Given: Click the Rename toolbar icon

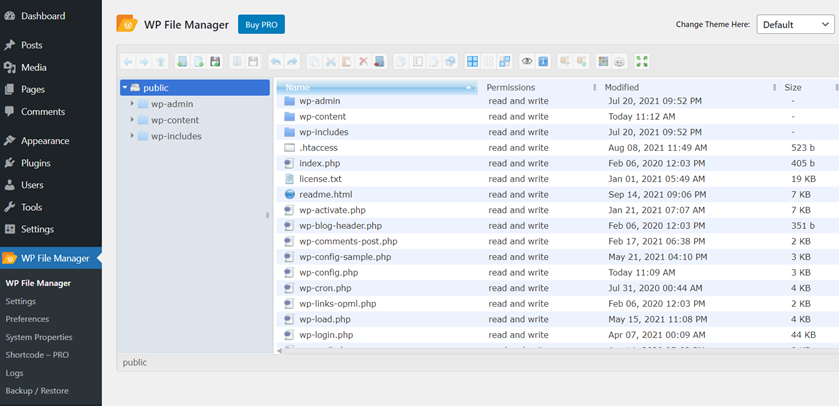Looking at the screenshot, I should (x=417, y=62).
